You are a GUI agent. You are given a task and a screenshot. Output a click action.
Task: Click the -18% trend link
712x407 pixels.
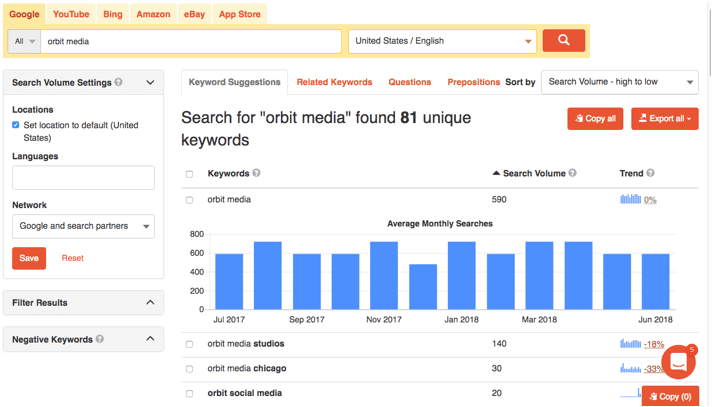[x=654, y=344]
